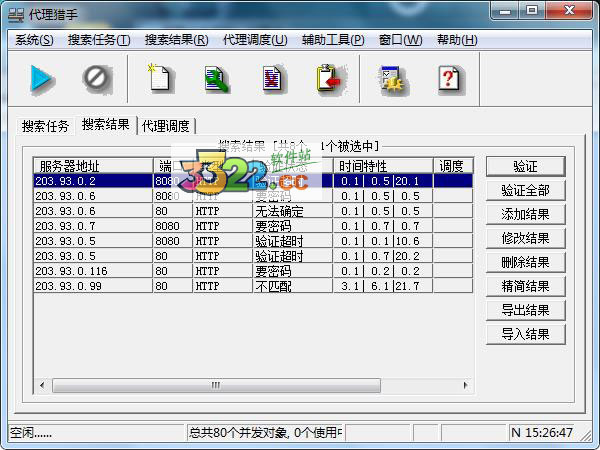Click the 10.6 time value
The height and width of the screenshot is (450, 600).
(x=407, y=241)
